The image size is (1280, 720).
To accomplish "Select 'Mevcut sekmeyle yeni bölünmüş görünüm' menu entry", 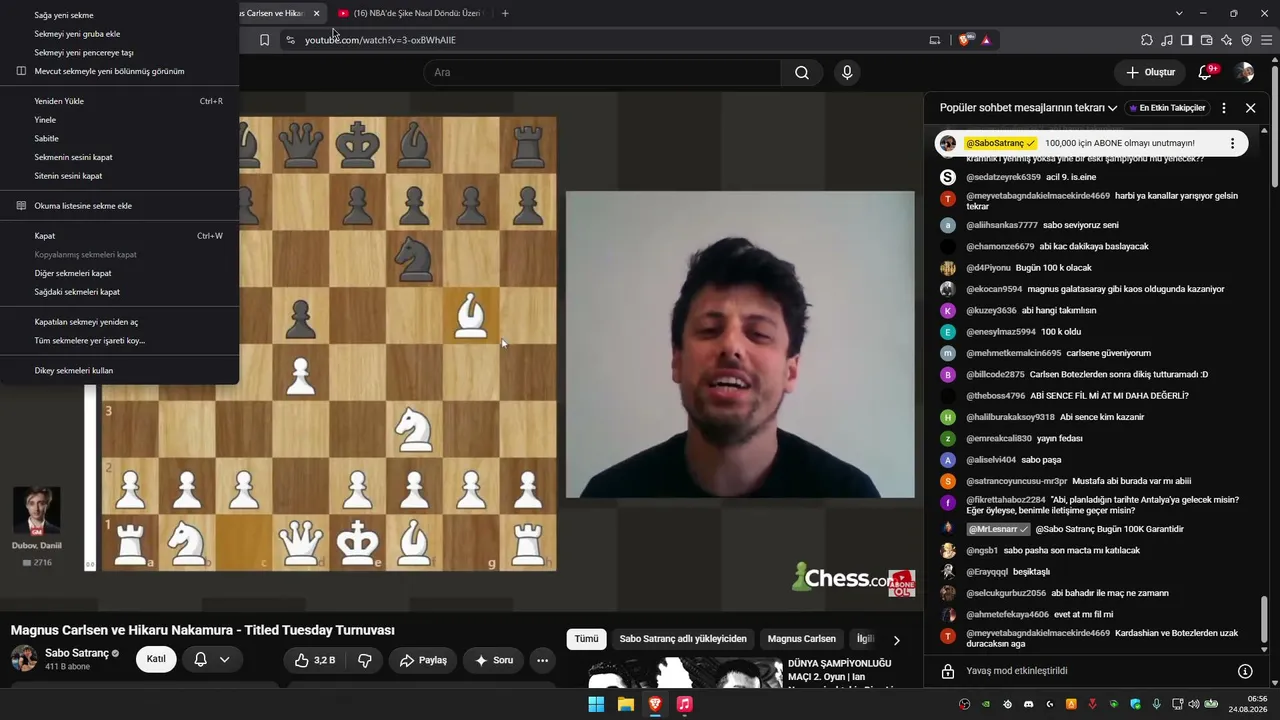I will tap(120, 71).
